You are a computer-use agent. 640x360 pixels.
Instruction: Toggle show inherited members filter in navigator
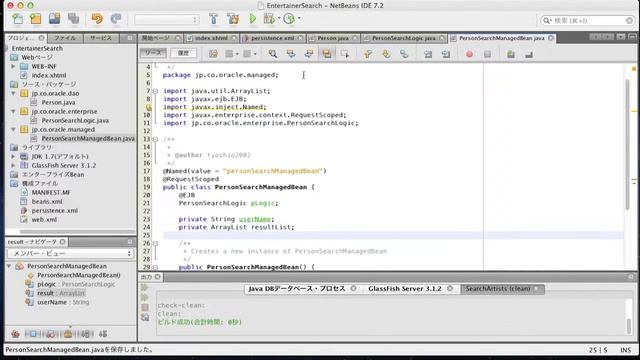[16, 334]
